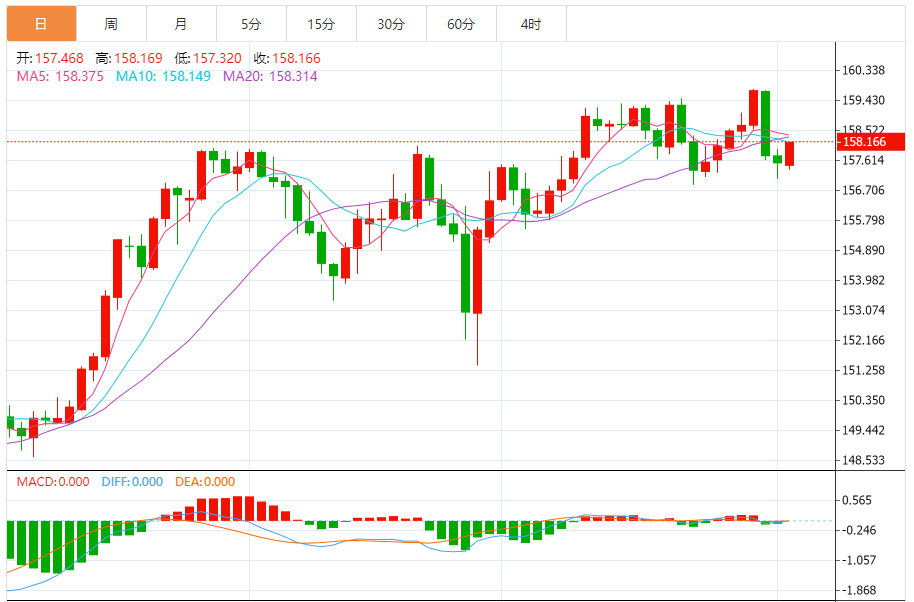Click the DEA: 0.000 label
The width and height of the screenshot is (914, 602).
coord(205,482)
